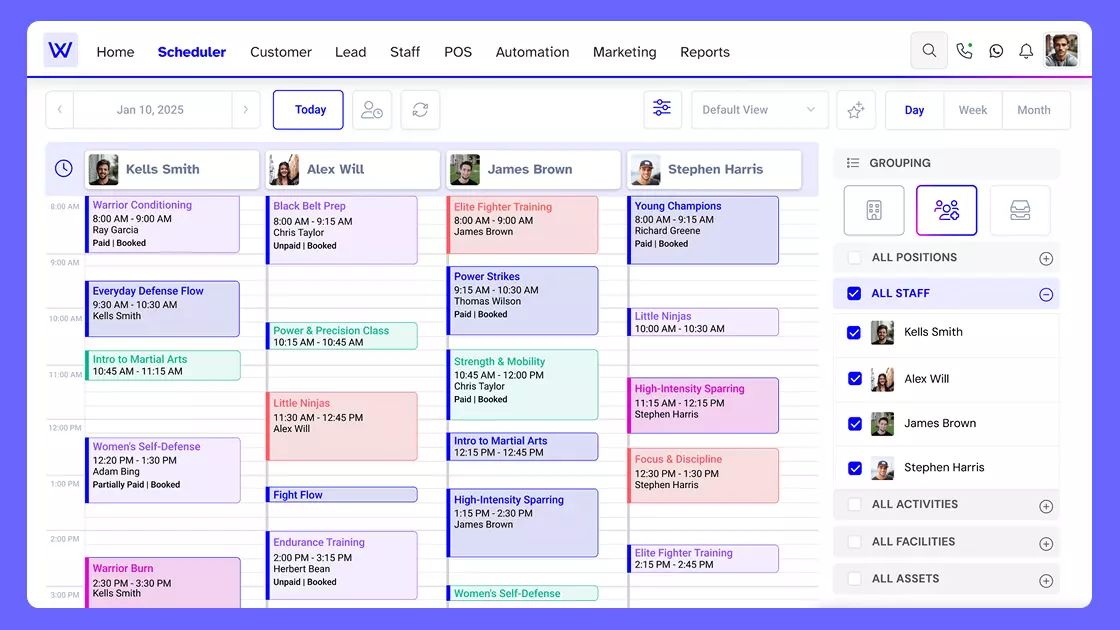Open the Default View dropdown
1120x630 pixels.
[x=759, y=110]
